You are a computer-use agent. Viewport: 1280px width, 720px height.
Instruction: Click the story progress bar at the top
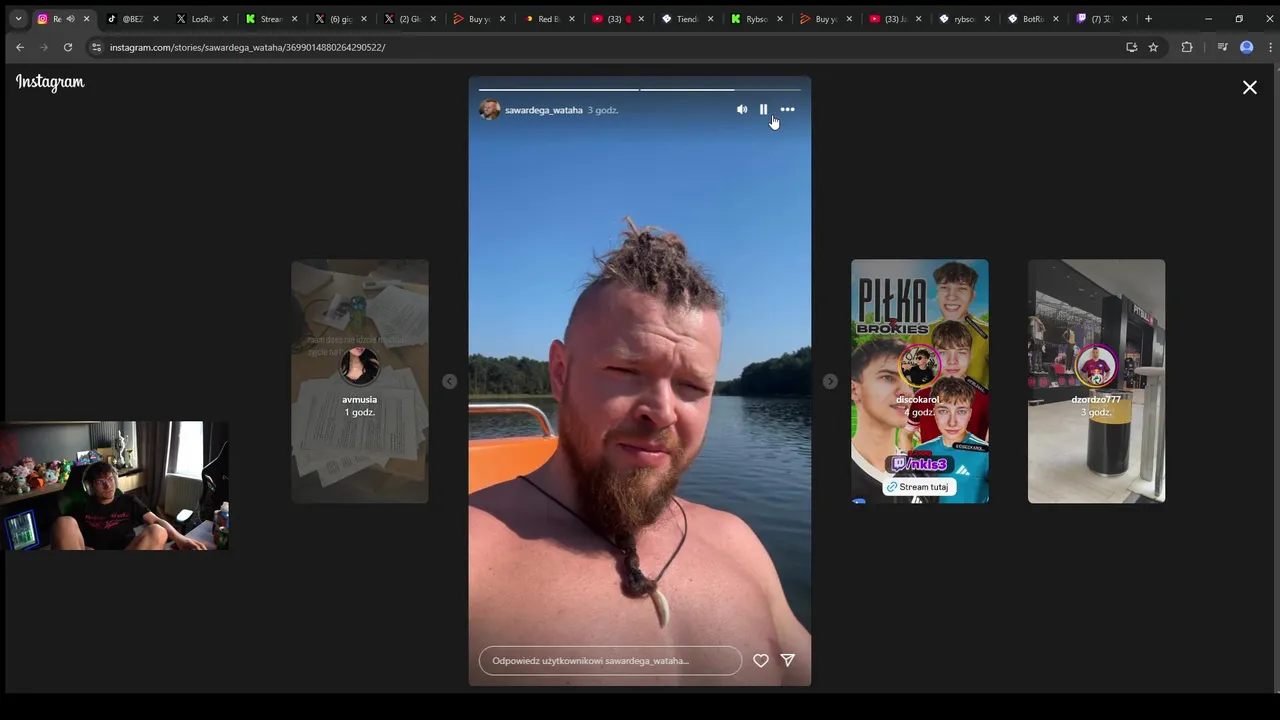640,90
